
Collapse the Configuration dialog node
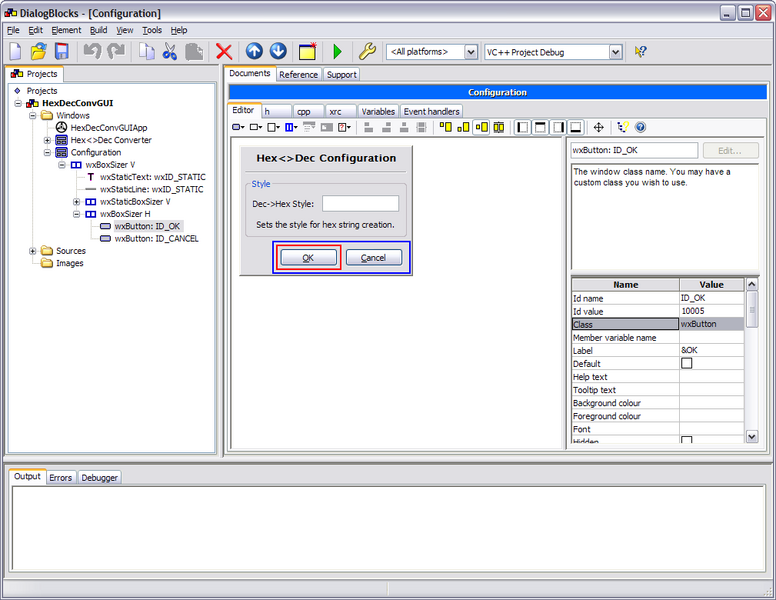48,153
